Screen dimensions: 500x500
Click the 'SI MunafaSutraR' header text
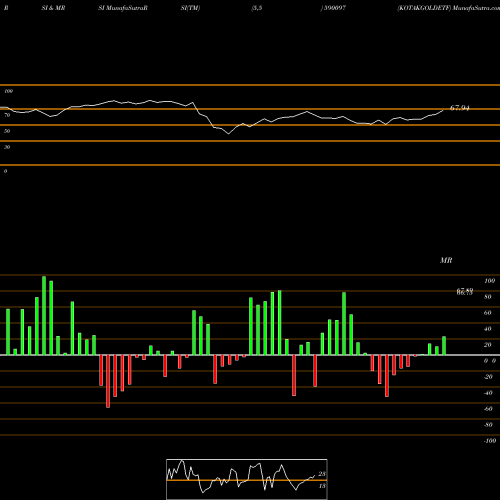[123, 8]
